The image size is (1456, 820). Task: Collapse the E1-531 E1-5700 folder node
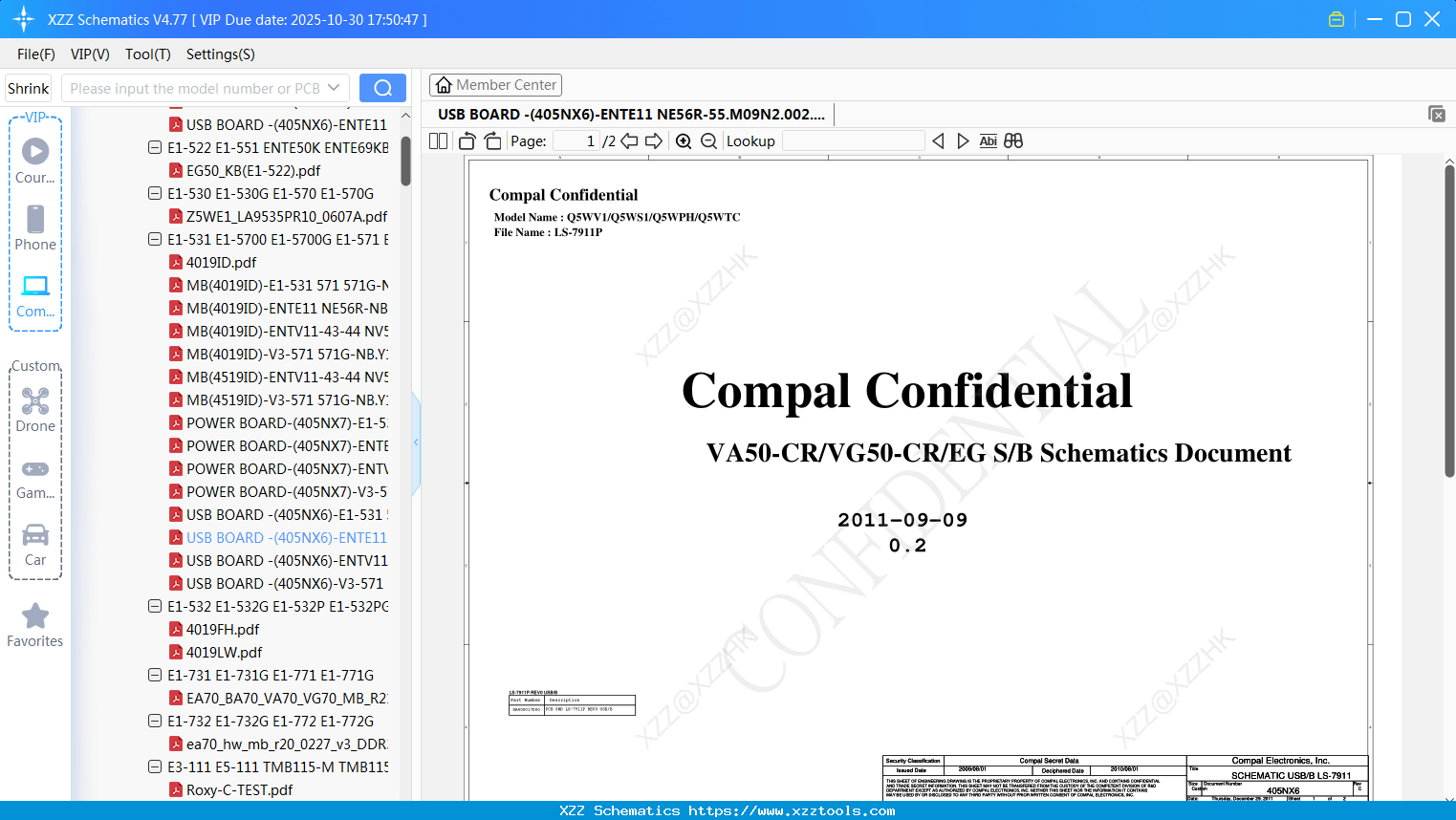pyautogui.click(x=155, y=239)
